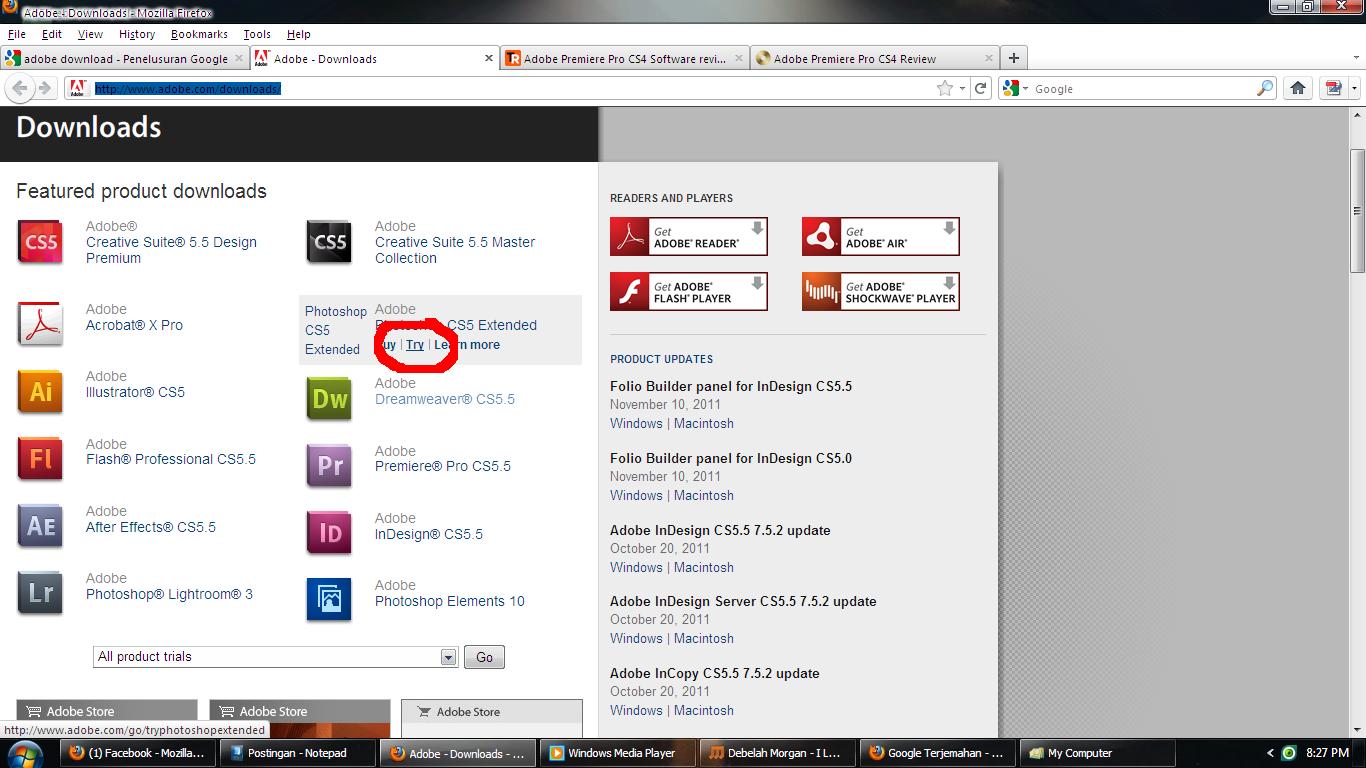Click the Photoshop Elements 10 icon
1366x768 pixels.
330,600
